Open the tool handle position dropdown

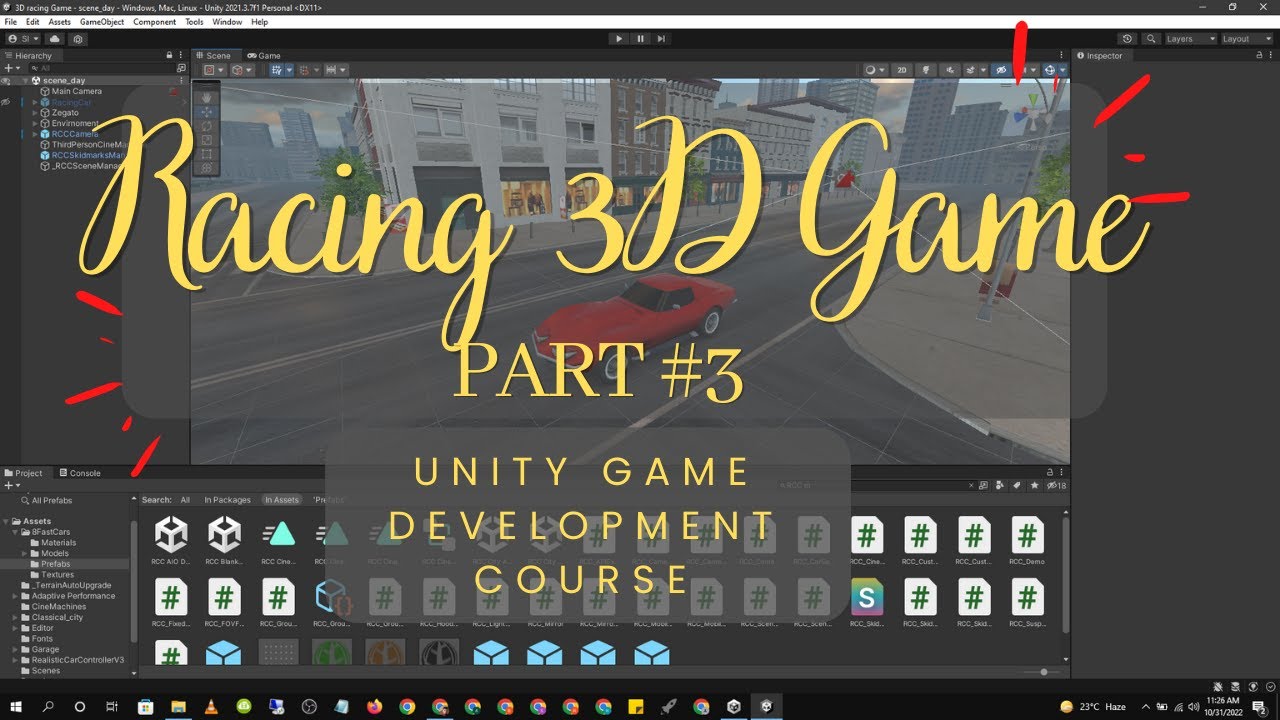click(x=213, y=70)
